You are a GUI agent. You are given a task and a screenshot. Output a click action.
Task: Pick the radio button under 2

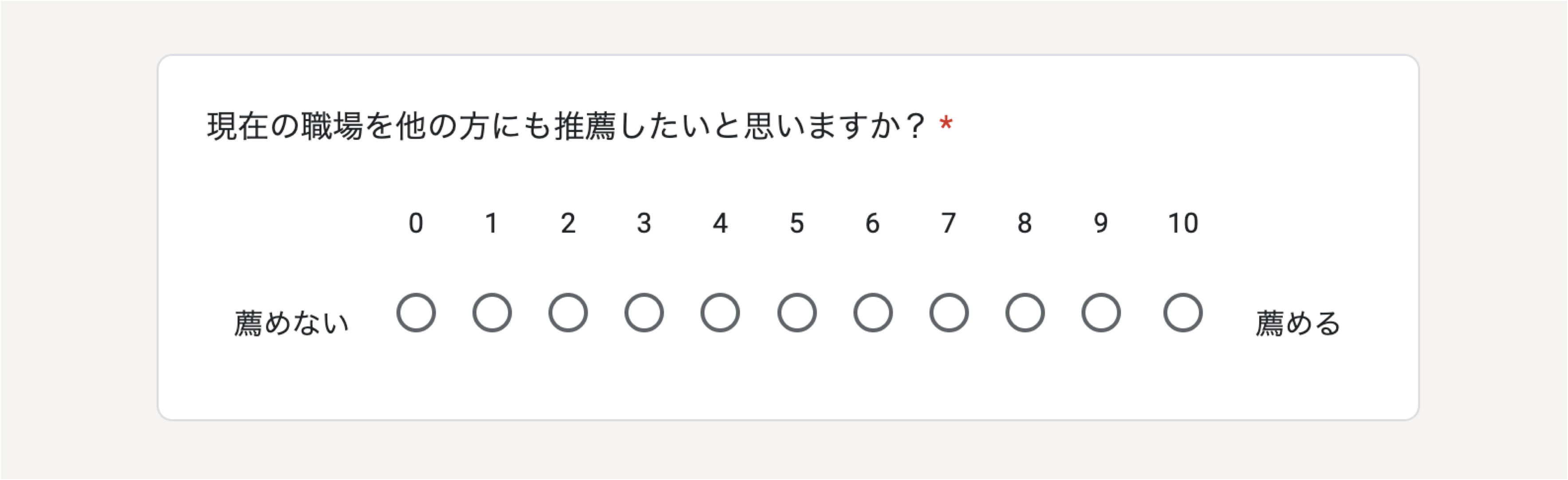(x=568, y=313)
